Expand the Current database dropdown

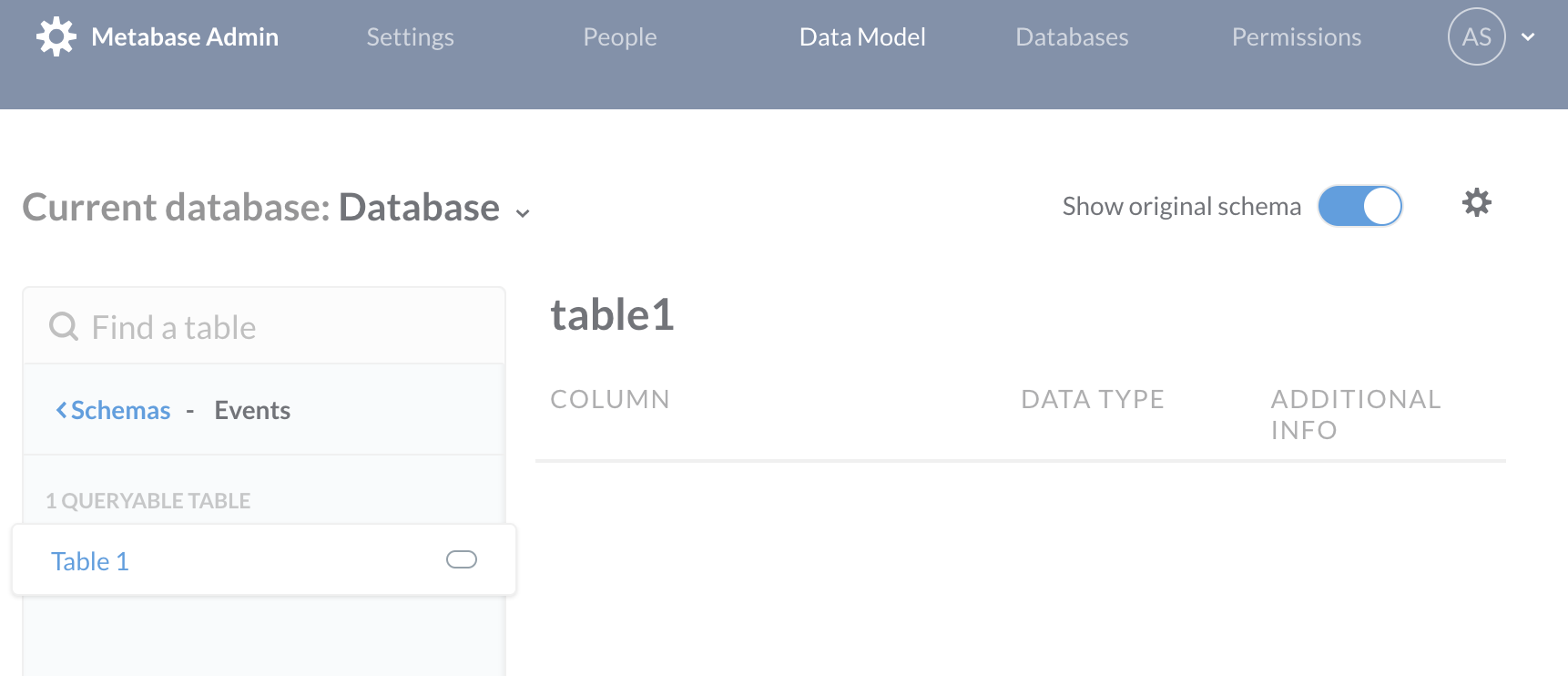coord(523,213)
